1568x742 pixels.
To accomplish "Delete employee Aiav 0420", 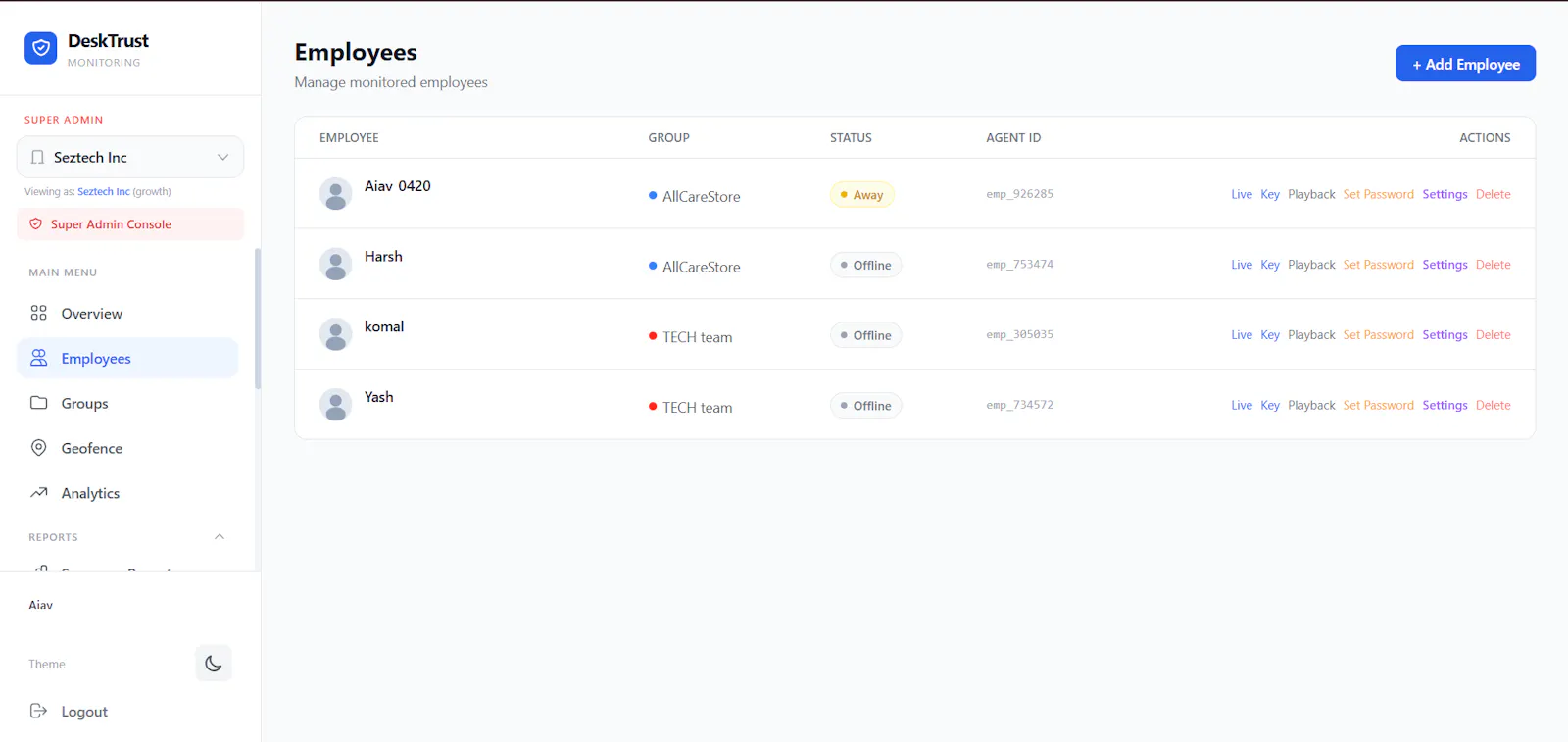I will pos(1493,194).
